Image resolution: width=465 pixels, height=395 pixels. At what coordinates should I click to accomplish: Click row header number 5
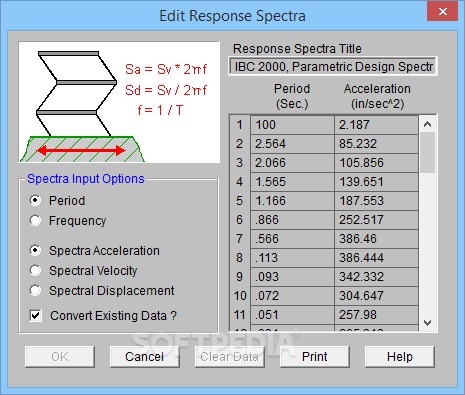(x=240, y=201)
